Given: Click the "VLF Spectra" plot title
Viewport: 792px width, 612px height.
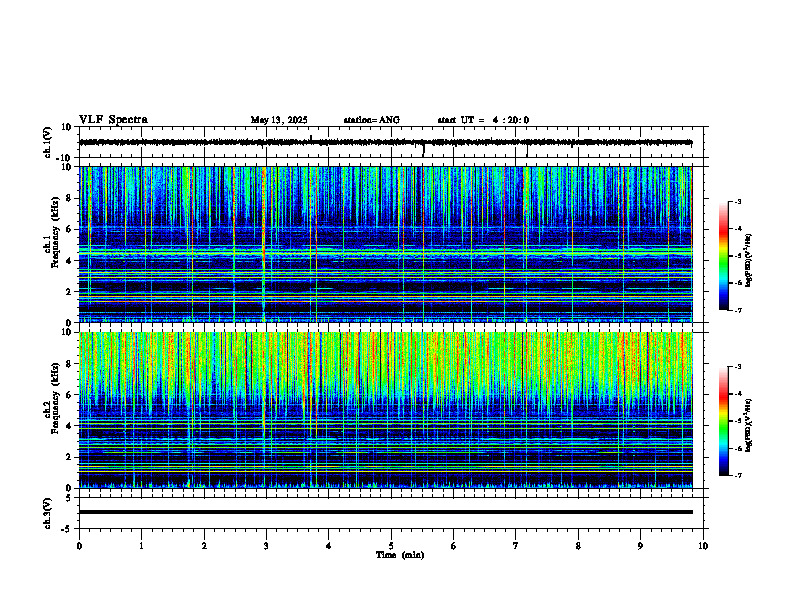Looking at the screenshot, I should (113, 120).
